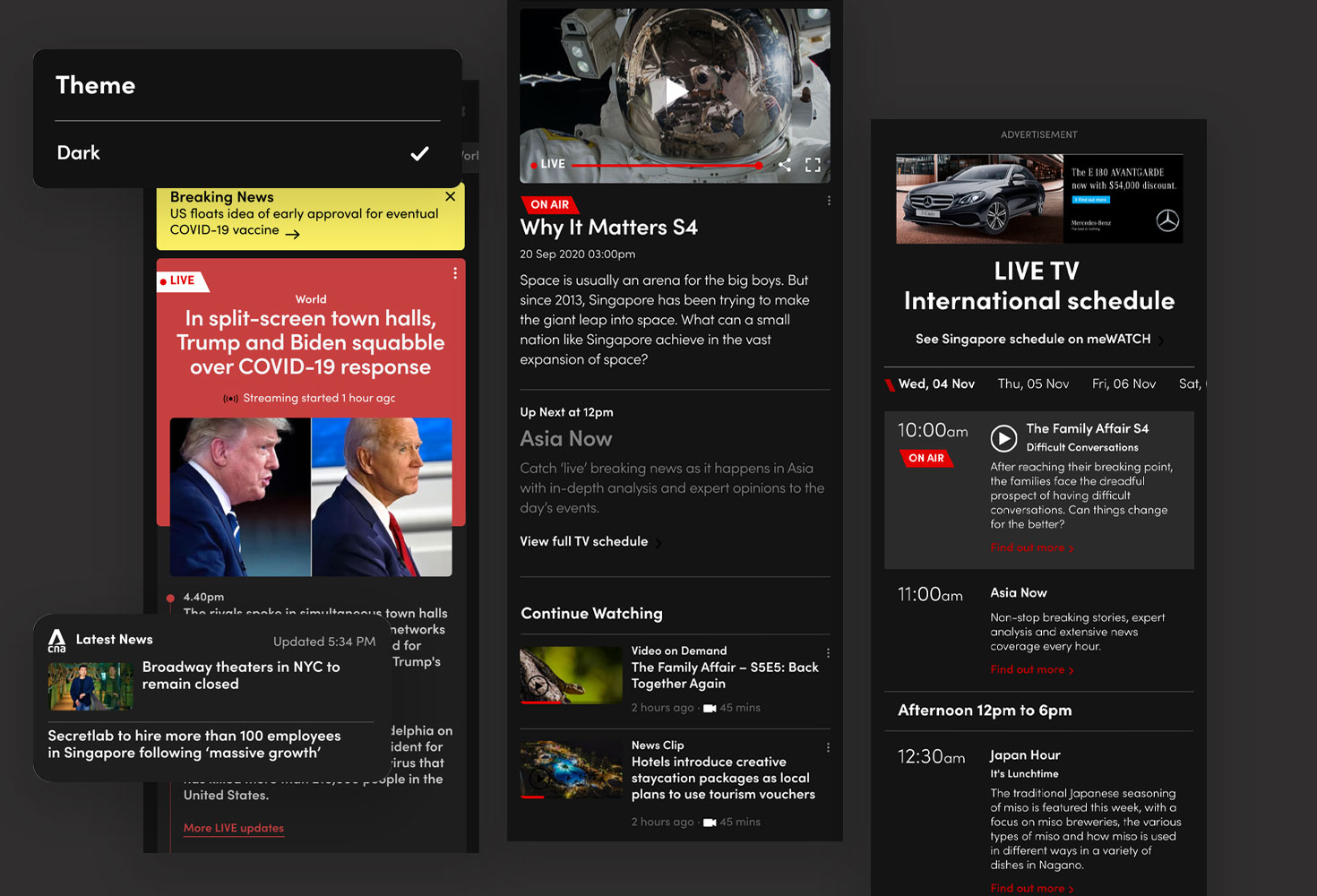
Task: Play the Hotels staycation news clip thumbnail
Action: pyautogui.click(x=571, y=768)
